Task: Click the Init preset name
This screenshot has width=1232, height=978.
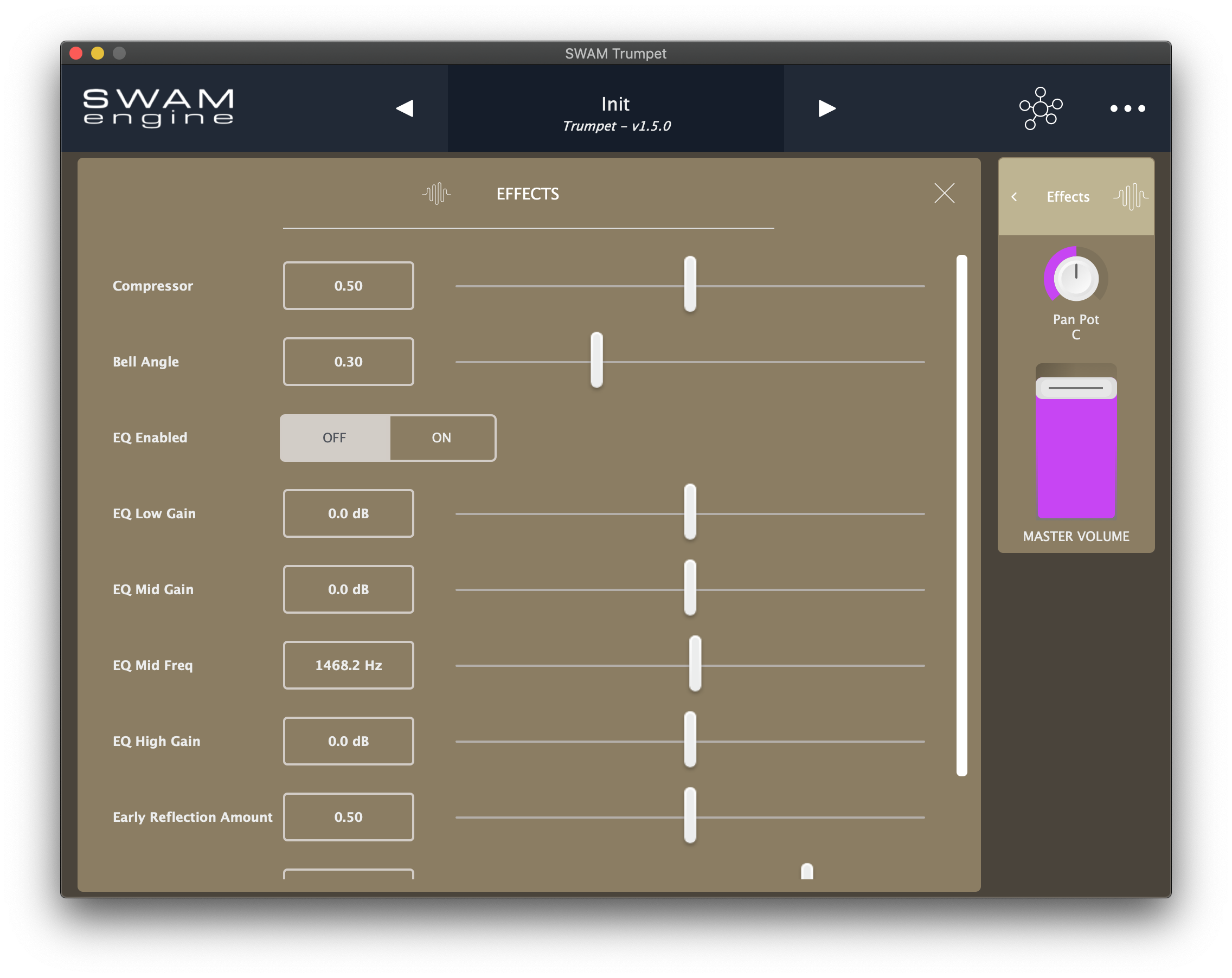Action: pos(614,104)
